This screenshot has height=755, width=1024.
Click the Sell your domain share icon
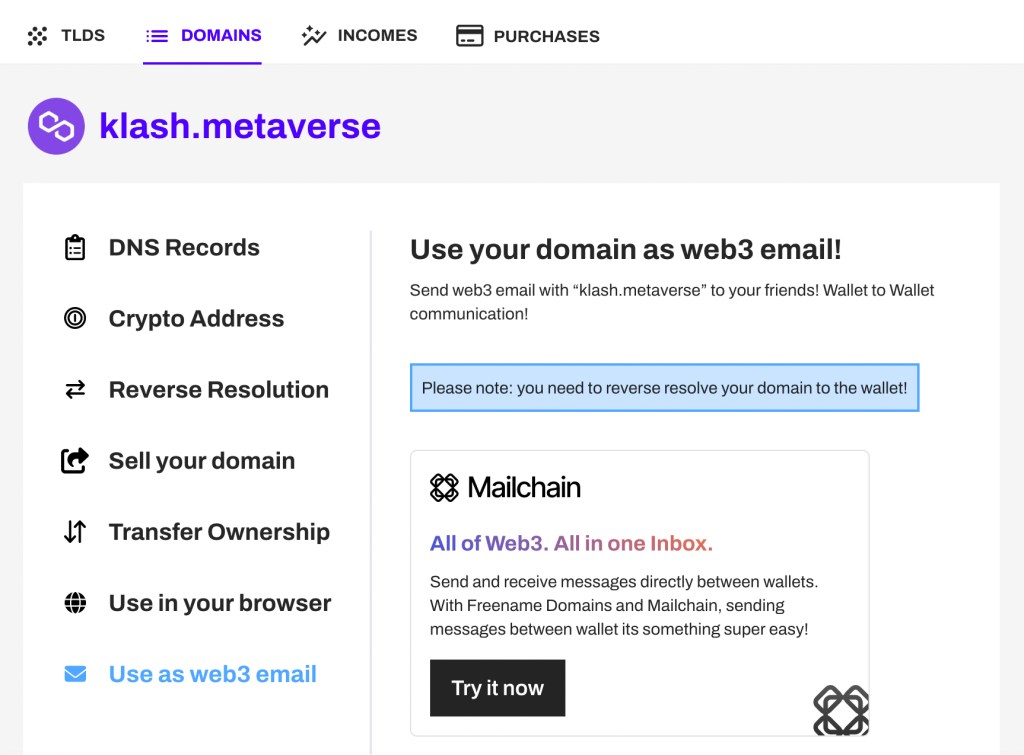(x=75, y=461)
